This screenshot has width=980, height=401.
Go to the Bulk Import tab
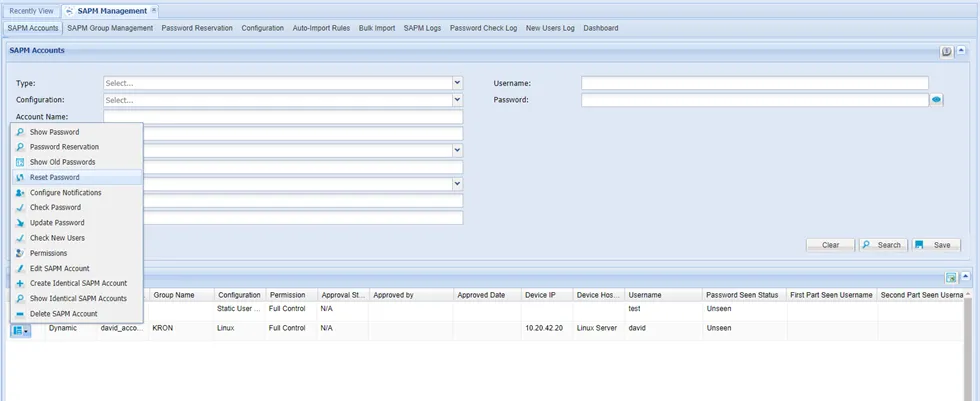377,28
